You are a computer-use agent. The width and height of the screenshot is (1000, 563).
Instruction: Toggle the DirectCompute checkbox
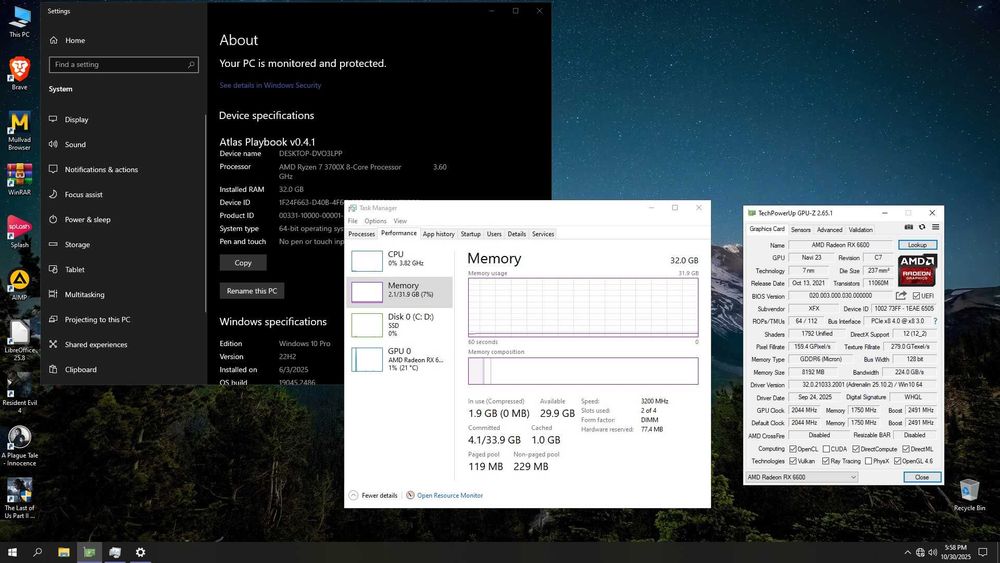856,449
